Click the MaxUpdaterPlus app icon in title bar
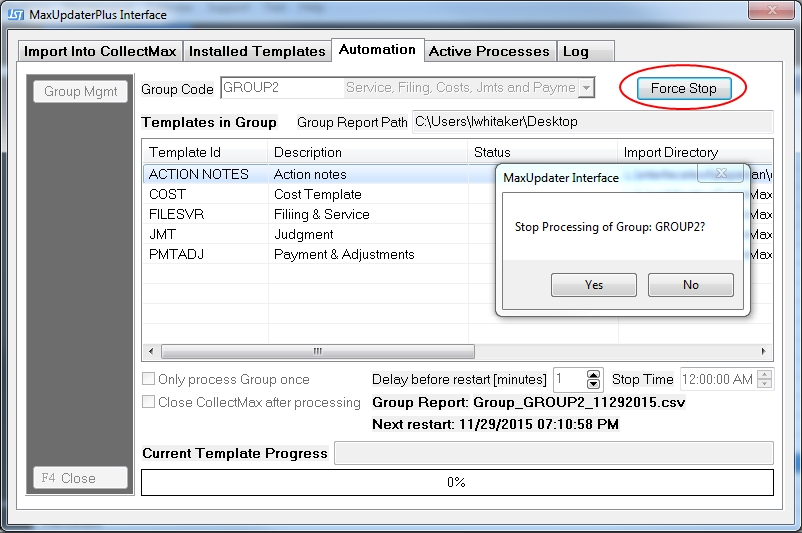Image resolution: width=802 pixels, height=533 pixels. click(15, 15)
